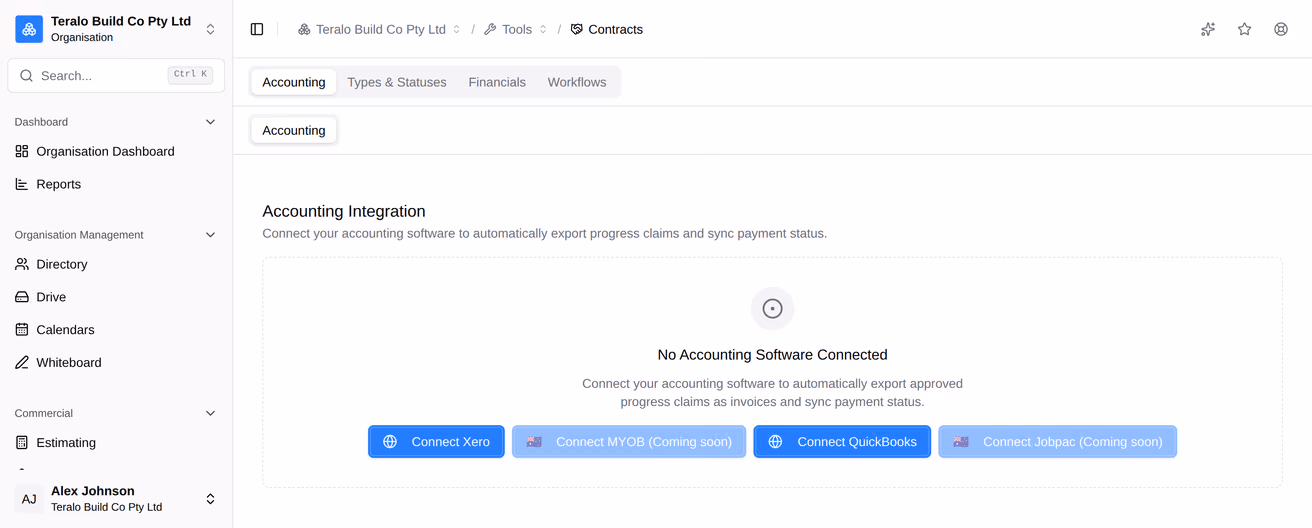Click Connect MYOB (Coming soon) button

click(629, 442)
